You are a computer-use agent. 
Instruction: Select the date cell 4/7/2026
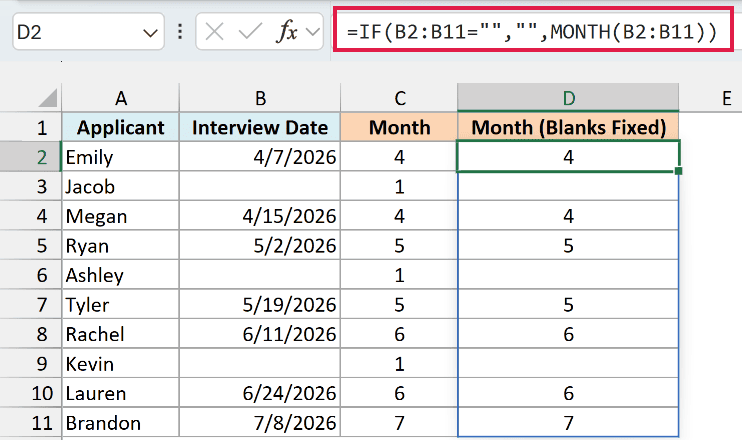click(x=260, y=157)
